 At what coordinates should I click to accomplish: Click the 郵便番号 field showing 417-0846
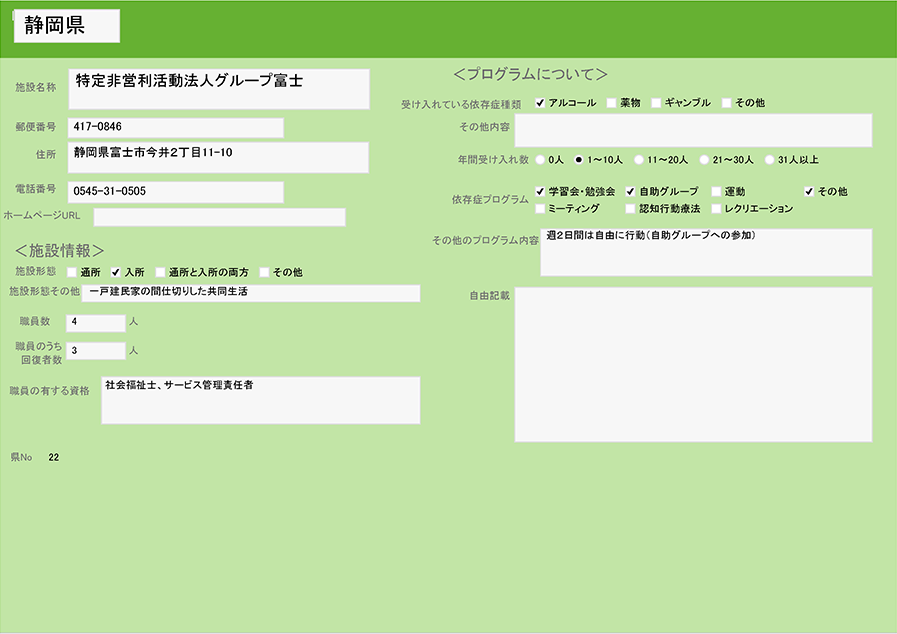pyautogui.click(x=176, y=128)
